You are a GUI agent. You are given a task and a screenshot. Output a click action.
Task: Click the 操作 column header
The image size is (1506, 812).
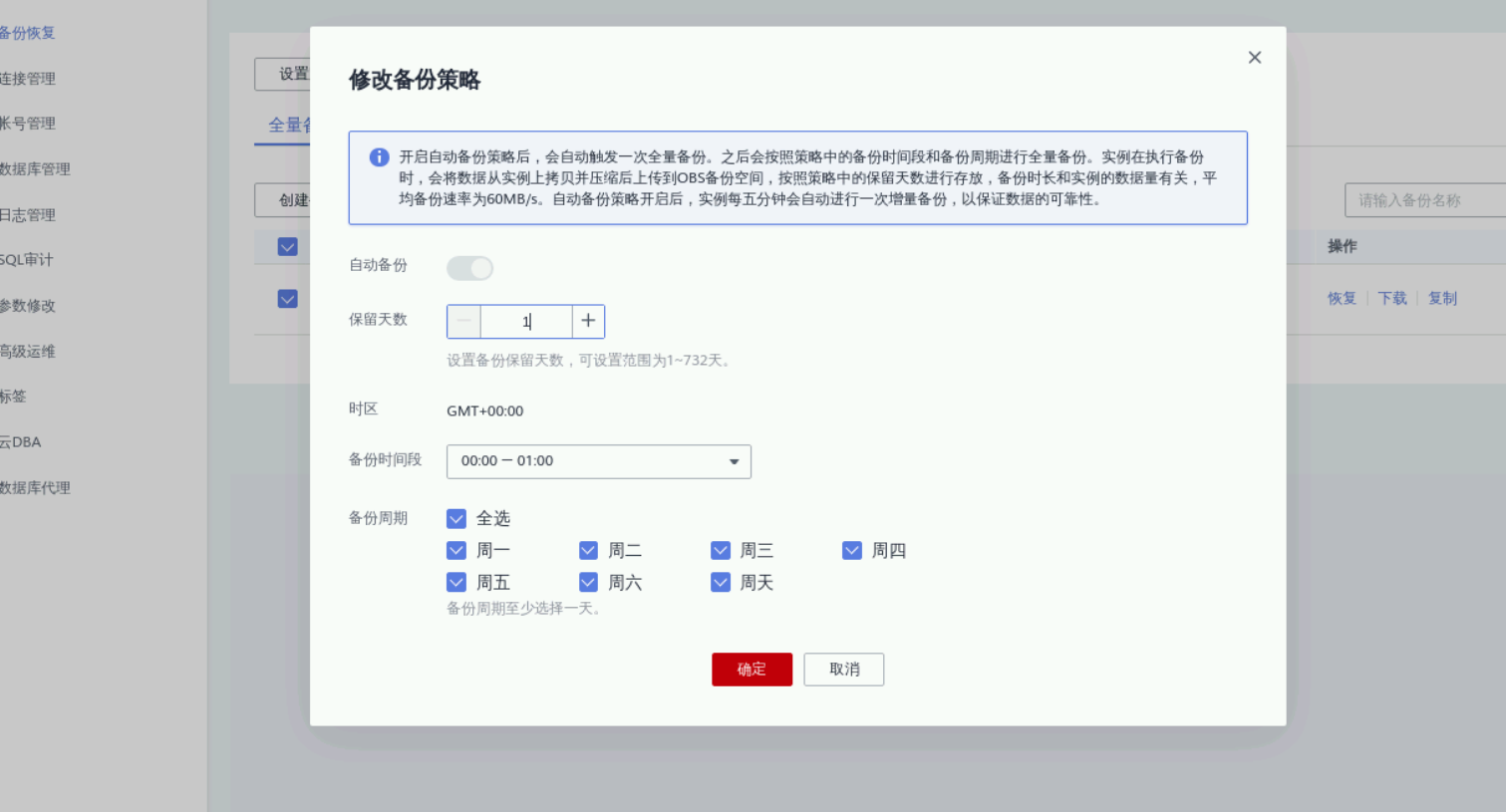coord(1343,246)
